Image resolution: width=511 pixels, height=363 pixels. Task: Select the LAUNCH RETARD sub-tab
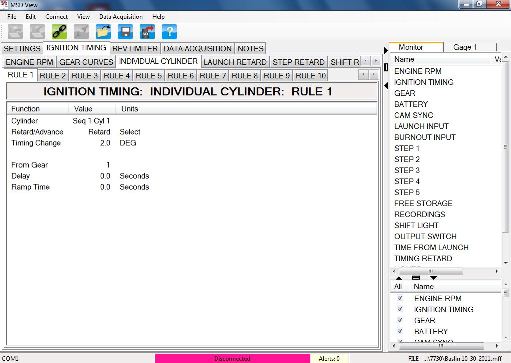235,62
